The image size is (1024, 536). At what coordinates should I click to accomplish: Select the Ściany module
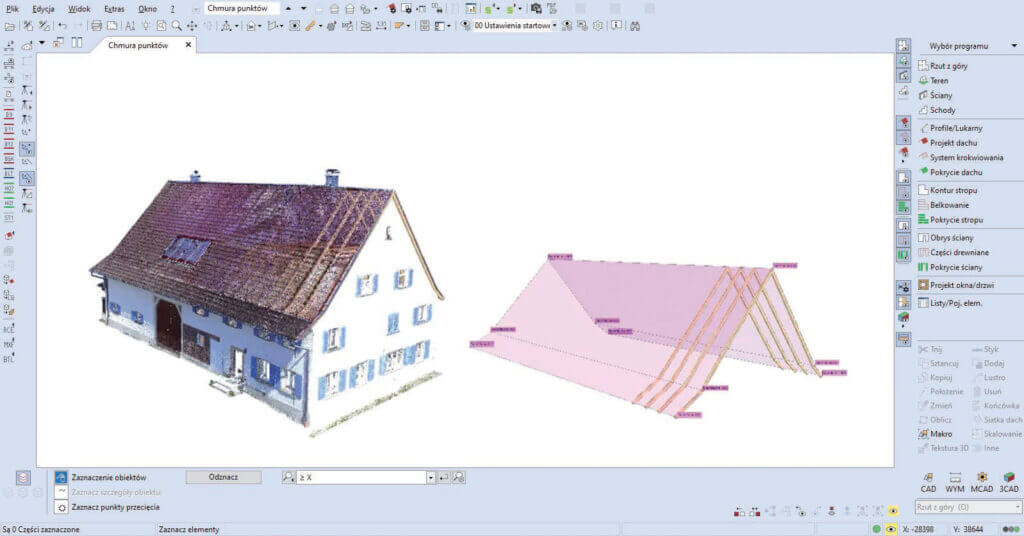[x=935, y=95]
